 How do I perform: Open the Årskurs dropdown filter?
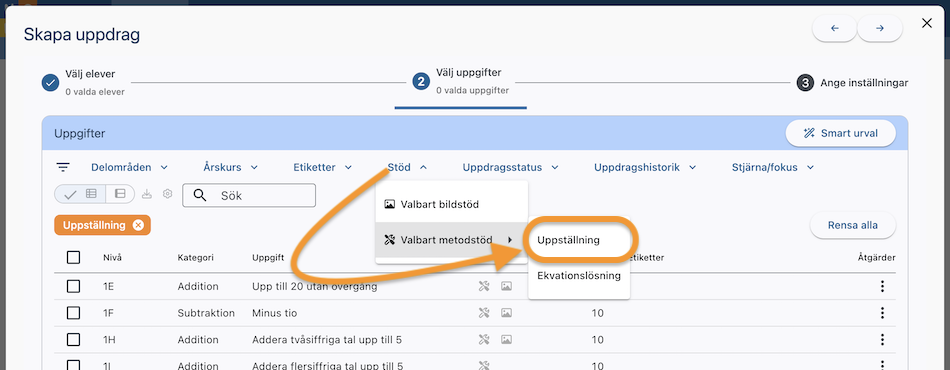(x=231, y=167)
